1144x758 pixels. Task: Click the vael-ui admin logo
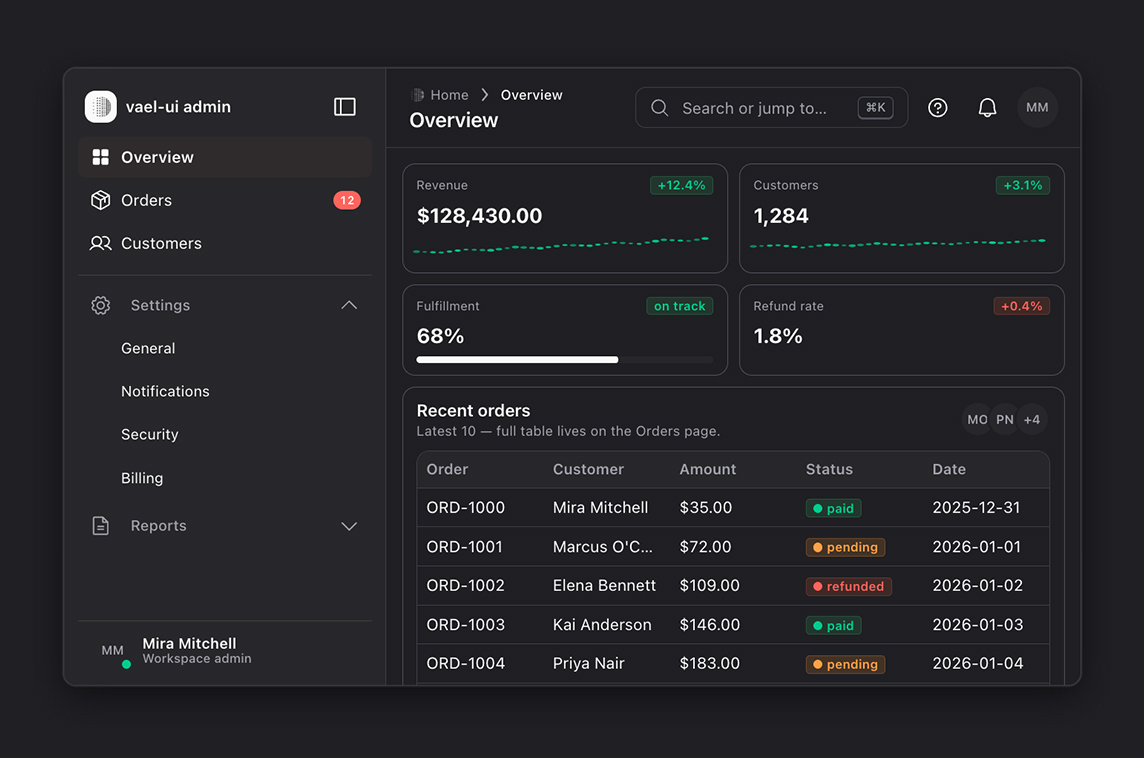click(101, 107)
